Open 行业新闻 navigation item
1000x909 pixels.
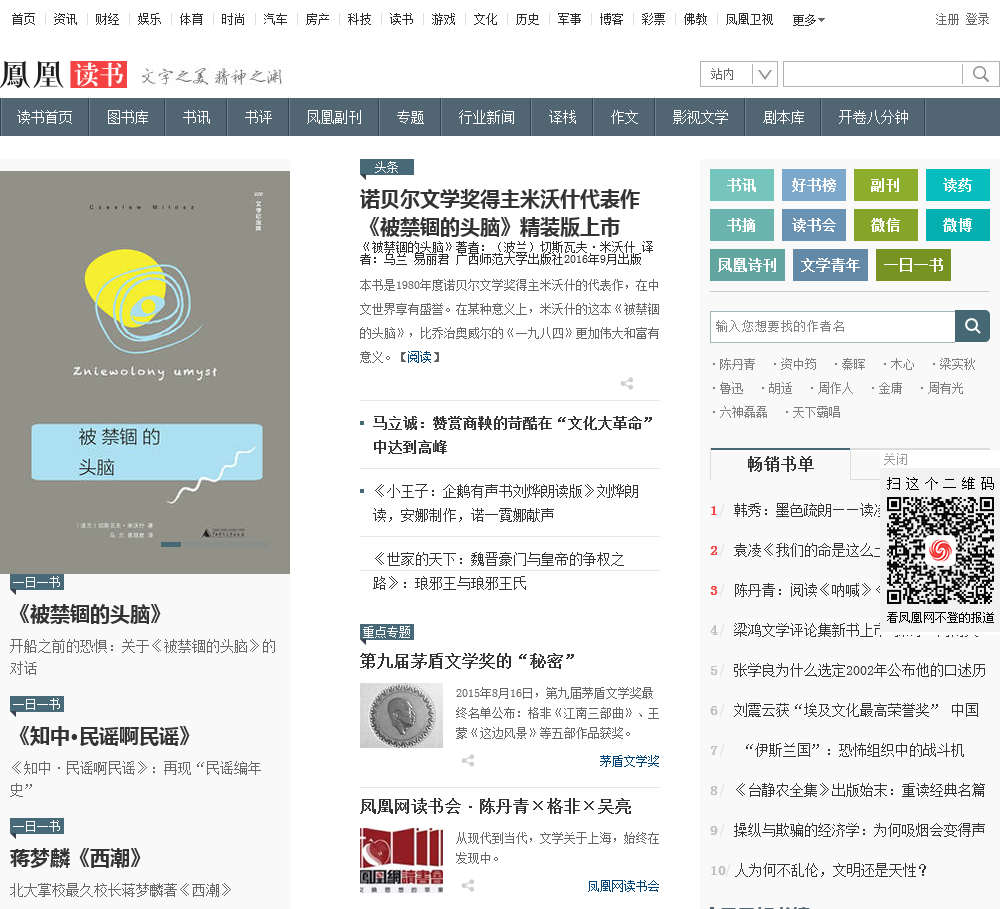point(487,117)
